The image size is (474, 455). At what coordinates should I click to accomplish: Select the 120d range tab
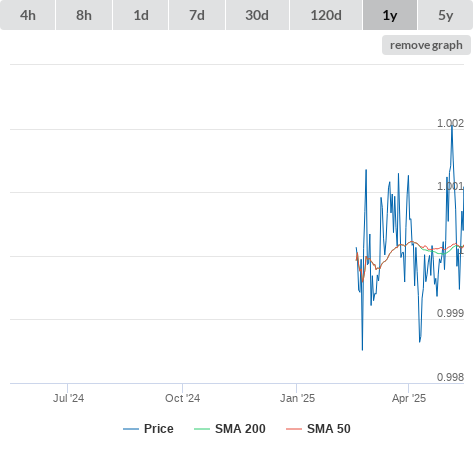[326, 15]
